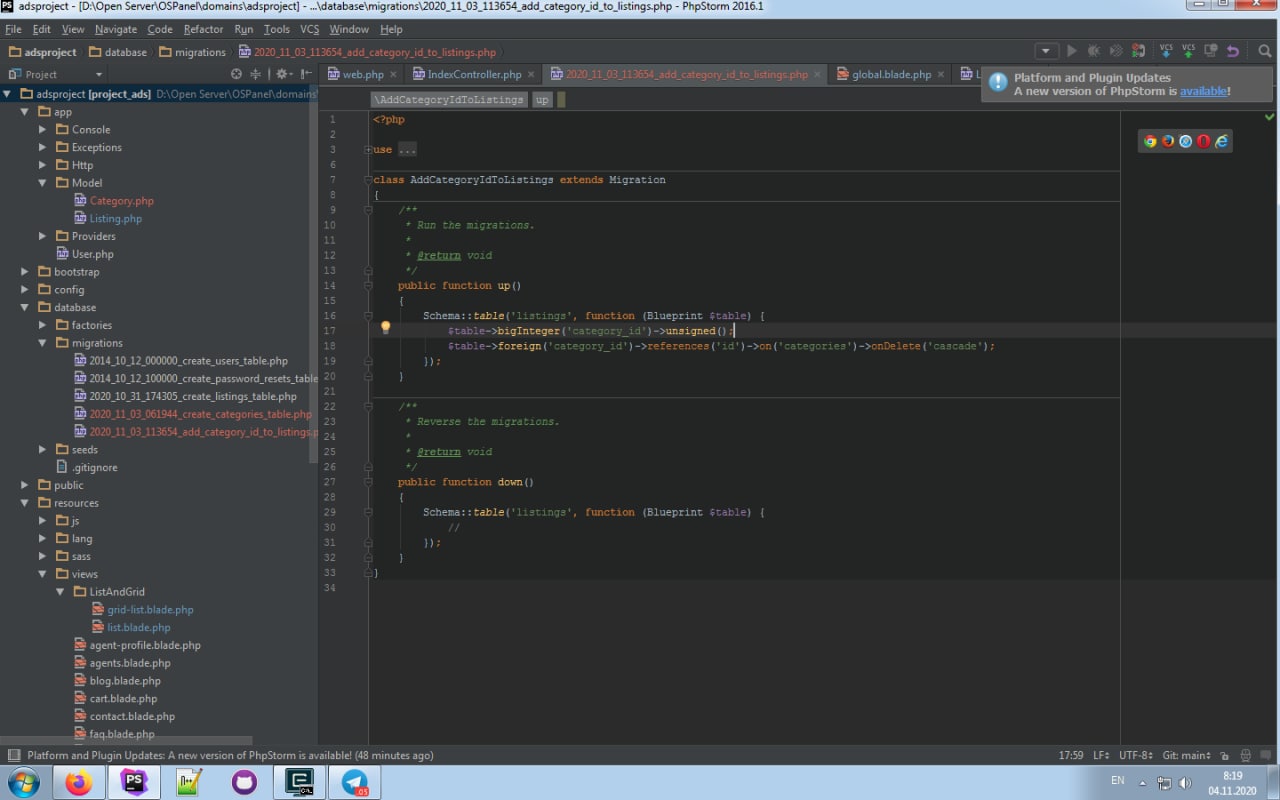Open Listing.php in the project tree
The height and width of the screenshot is (800, 1280).
point(115,219)
